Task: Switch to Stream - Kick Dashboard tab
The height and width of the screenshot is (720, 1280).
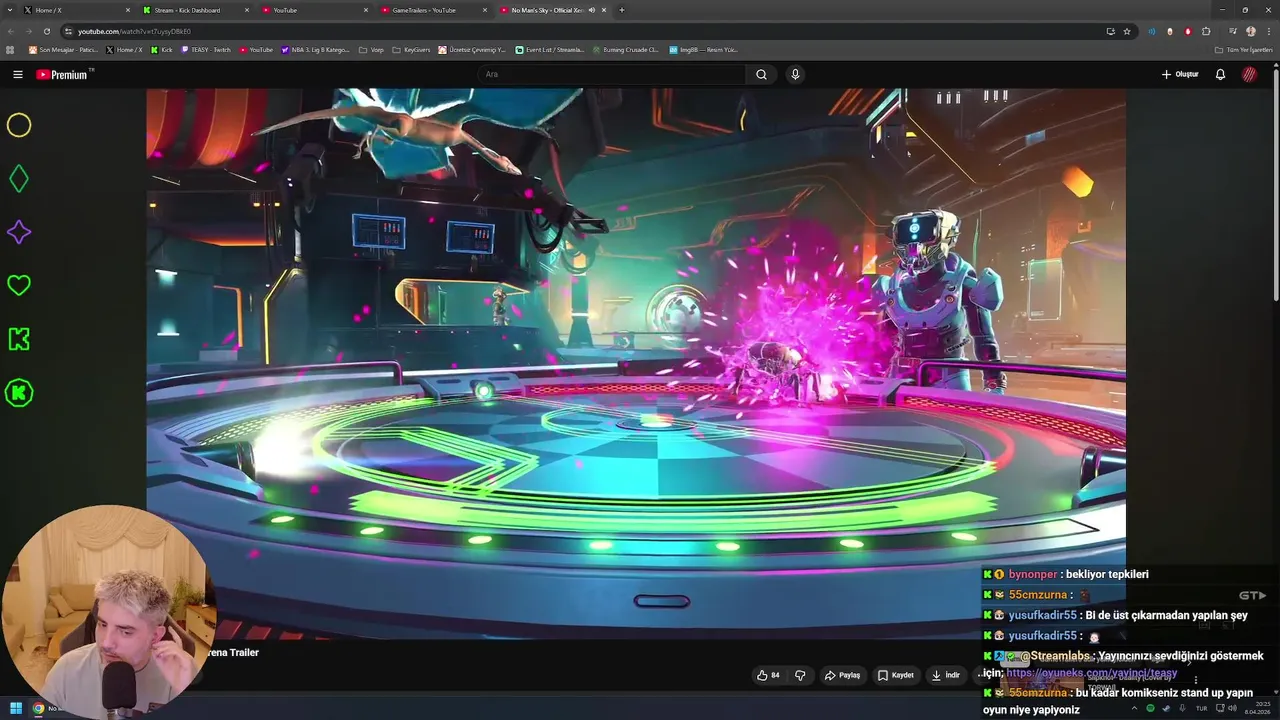Action: (x=194, y=10)
